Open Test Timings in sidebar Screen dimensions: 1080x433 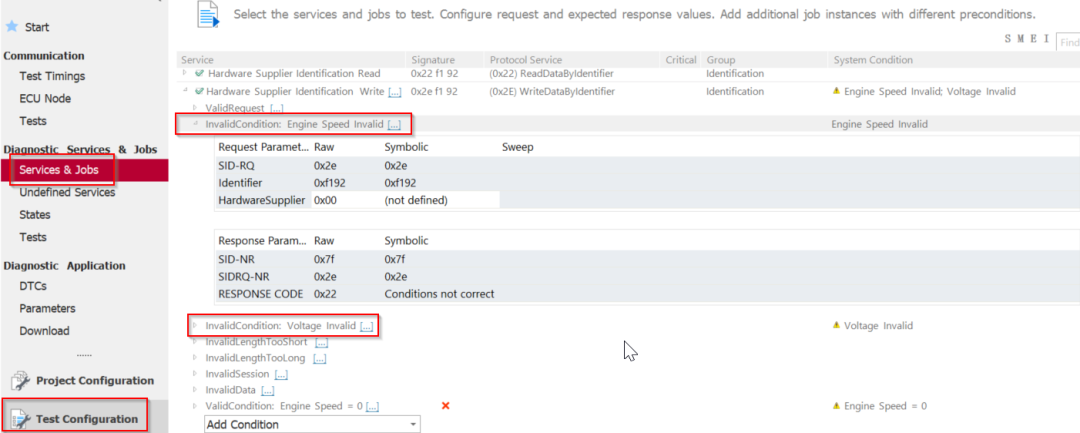52,76
